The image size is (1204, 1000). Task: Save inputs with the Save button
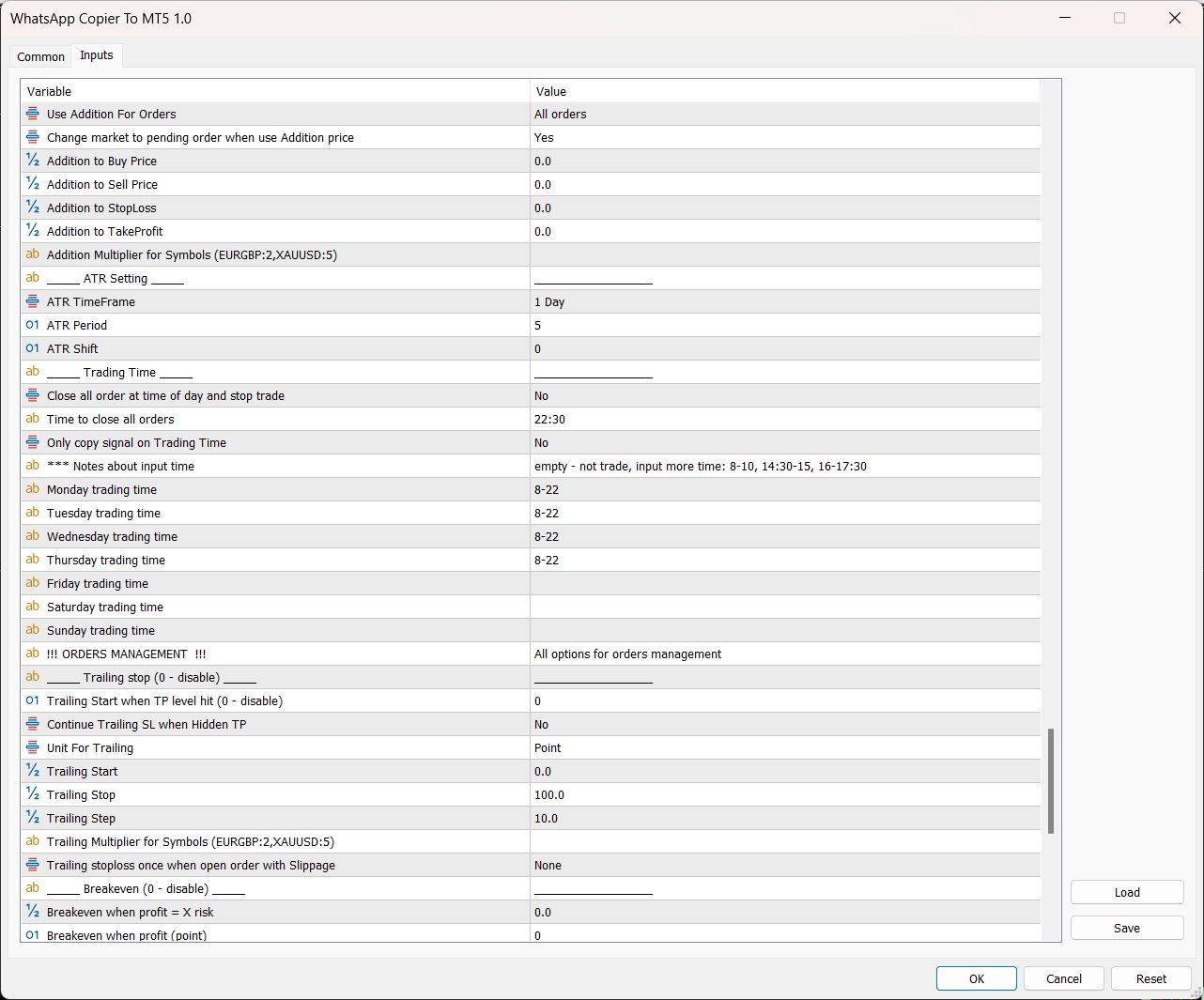pos(1127,928)
